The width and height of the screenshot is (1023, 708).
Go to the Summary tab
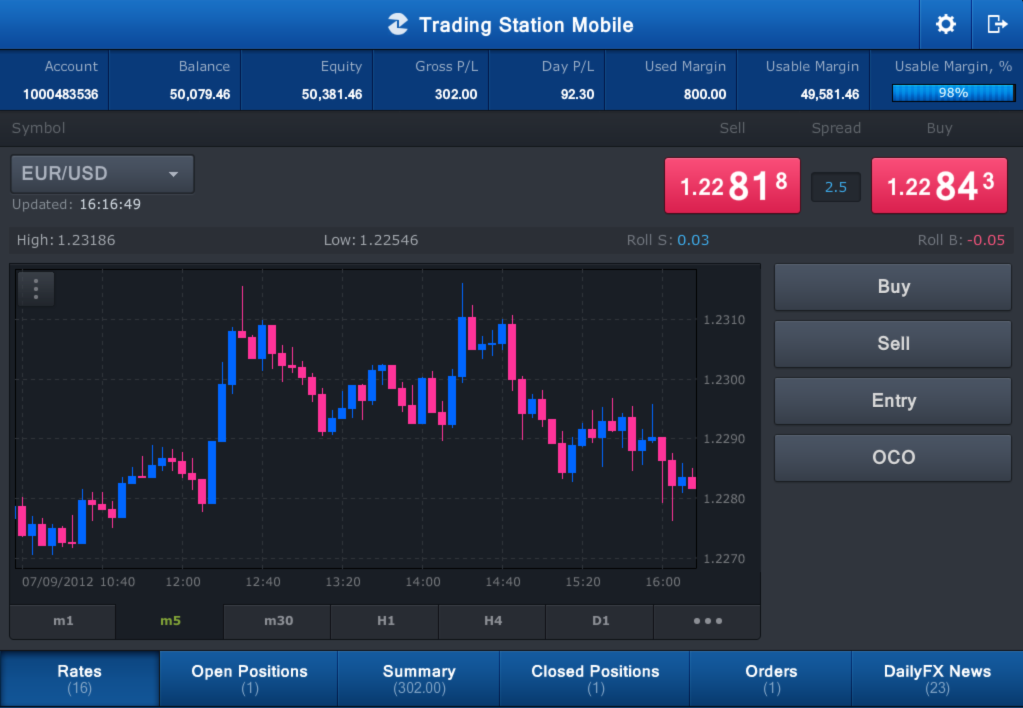pos(419,679)
